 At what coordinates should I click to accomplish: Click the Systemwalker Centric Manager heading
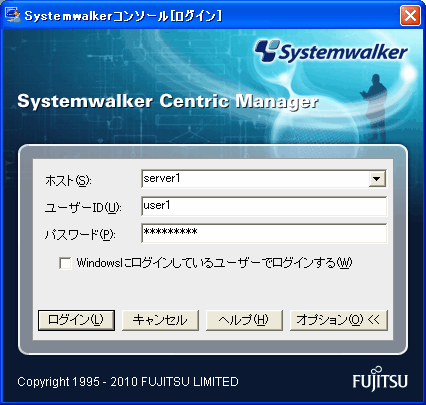pos(168,101)
